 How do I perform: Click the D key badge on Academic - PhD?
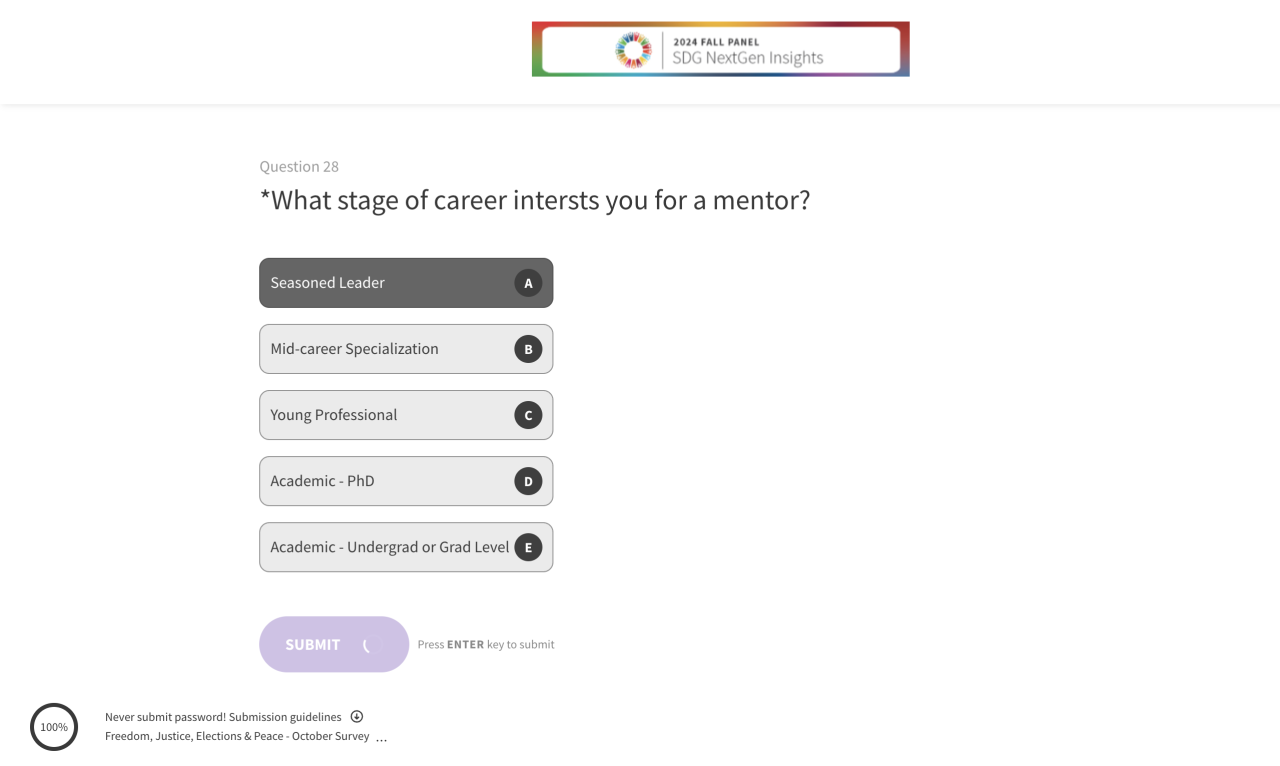528,481
